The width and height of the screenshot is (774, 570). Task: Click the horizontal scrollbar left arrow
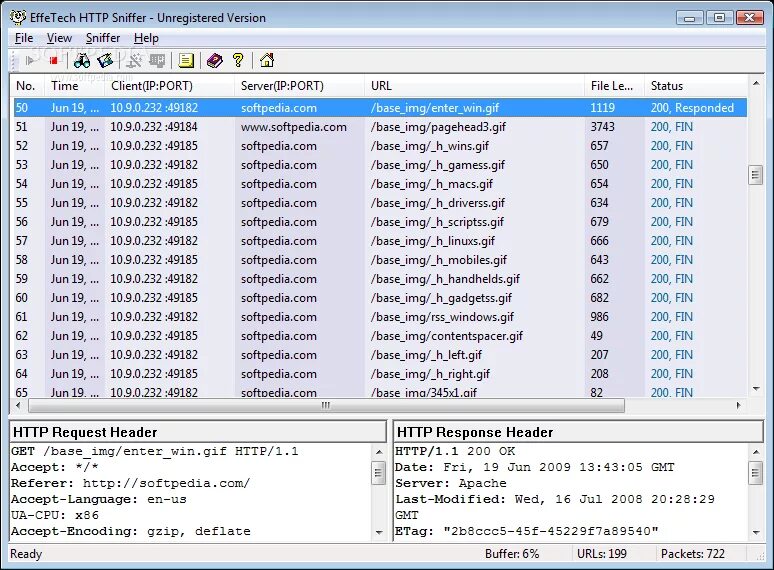[18, 406]
